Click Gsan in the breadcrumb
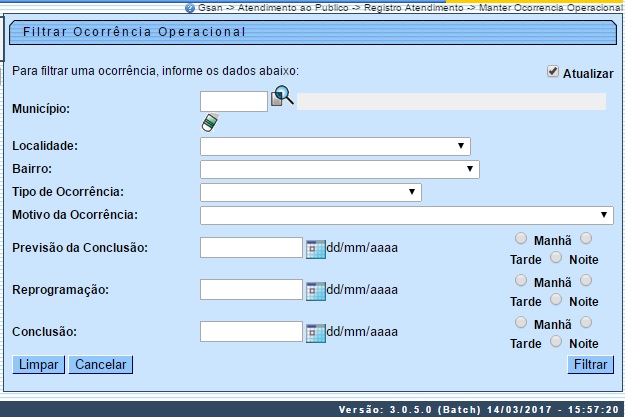 (210, 8)
